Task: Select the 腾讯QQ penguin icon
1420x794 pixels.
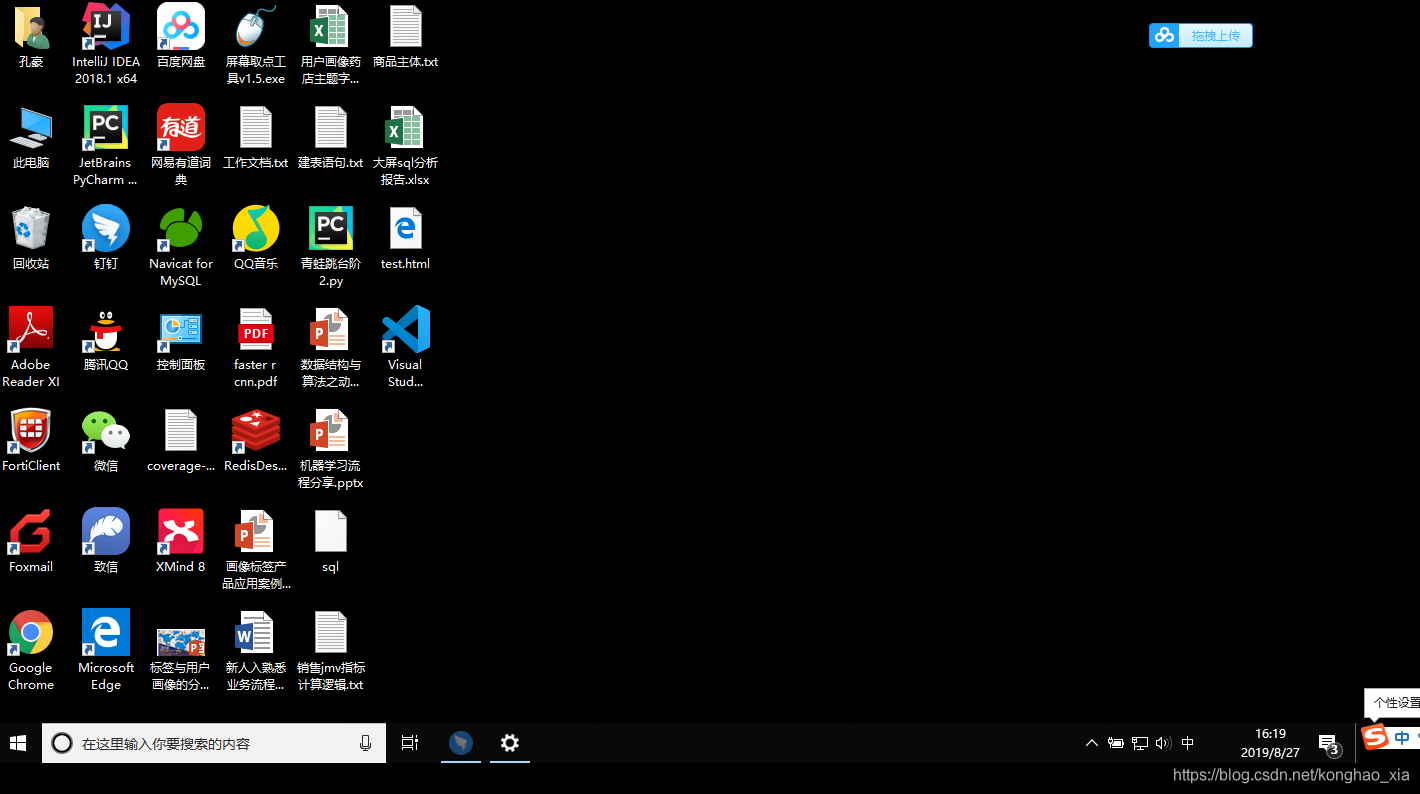Action: coord(106,340)
